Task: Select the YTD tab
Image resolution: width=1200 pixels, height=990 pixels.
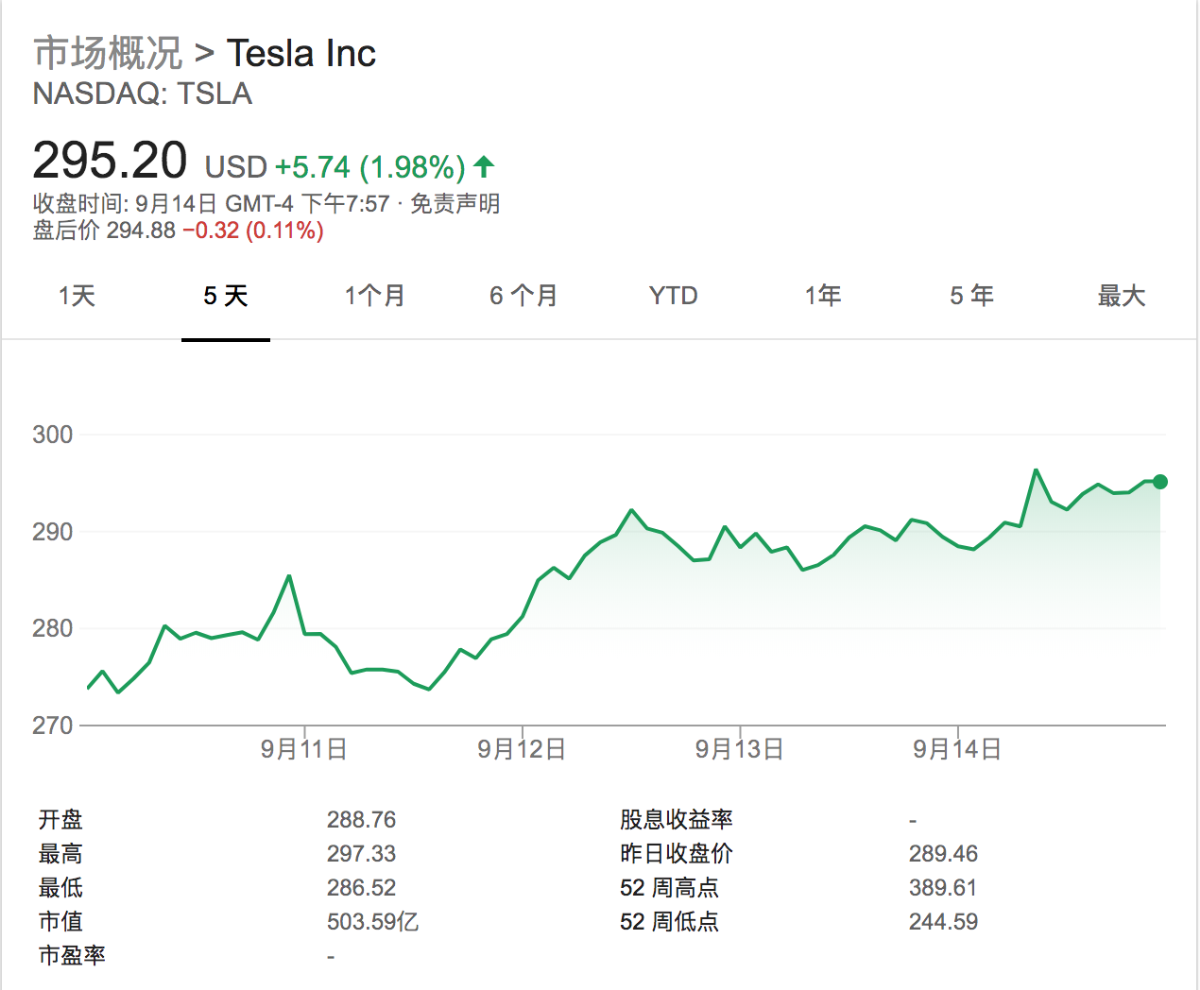Action: 673,296
